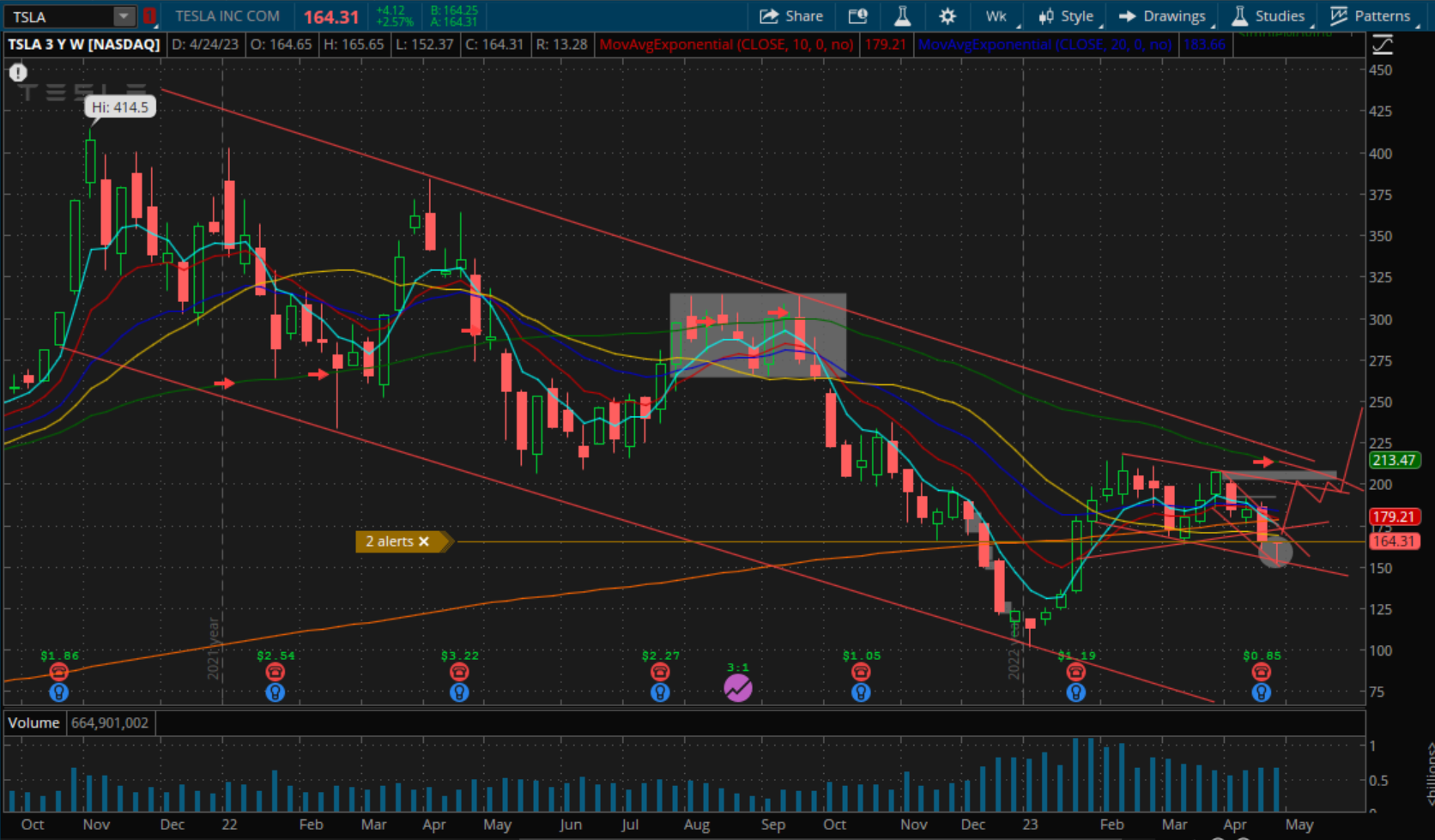This screenshot has height=840, width=1435.
Task: Click the lightbulb icon under $2.27 earnings
Action: coord(659,692)
